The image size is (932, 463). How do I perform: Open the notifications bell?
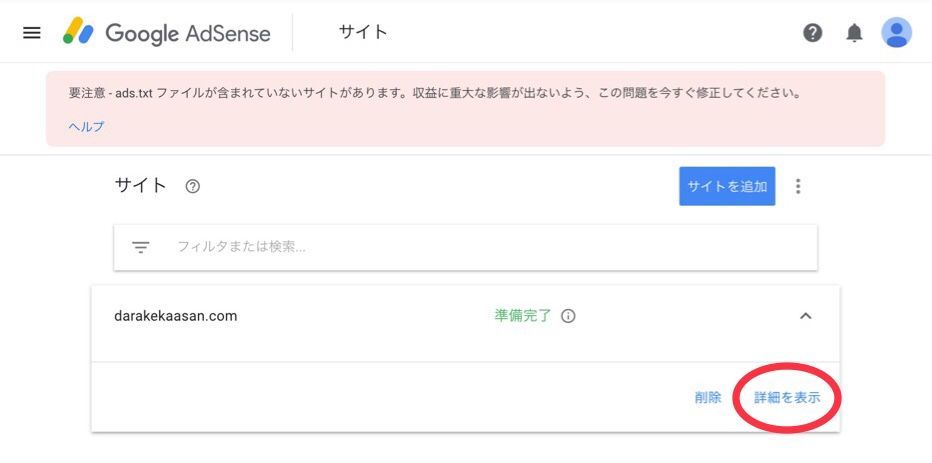pos(854,33)
